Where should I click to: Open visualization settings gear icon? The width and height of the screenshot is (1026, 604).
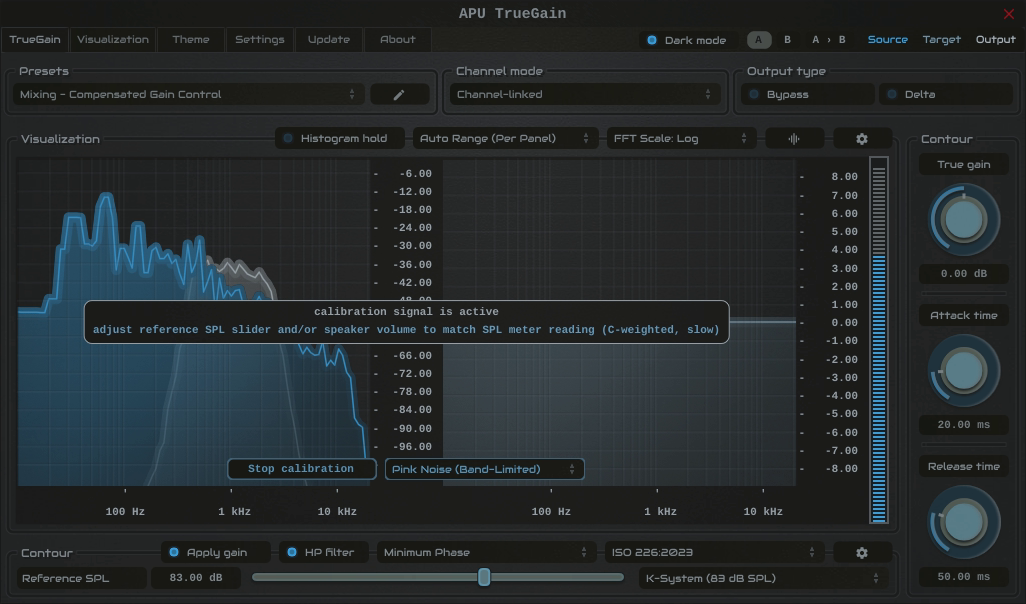point(862,139)
